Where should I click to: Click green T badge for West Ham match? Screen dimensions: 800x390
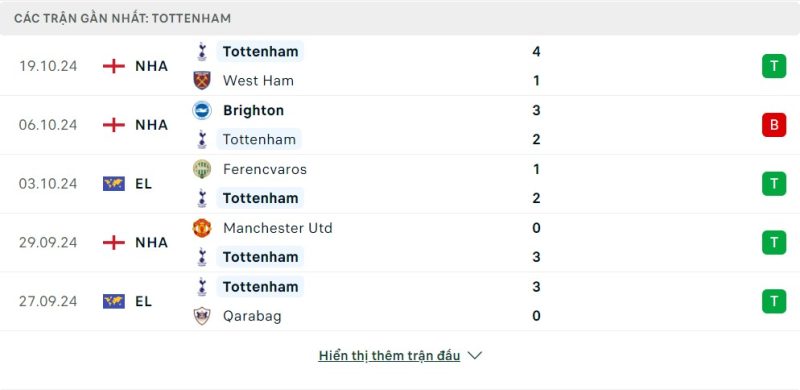coord(774,66)
